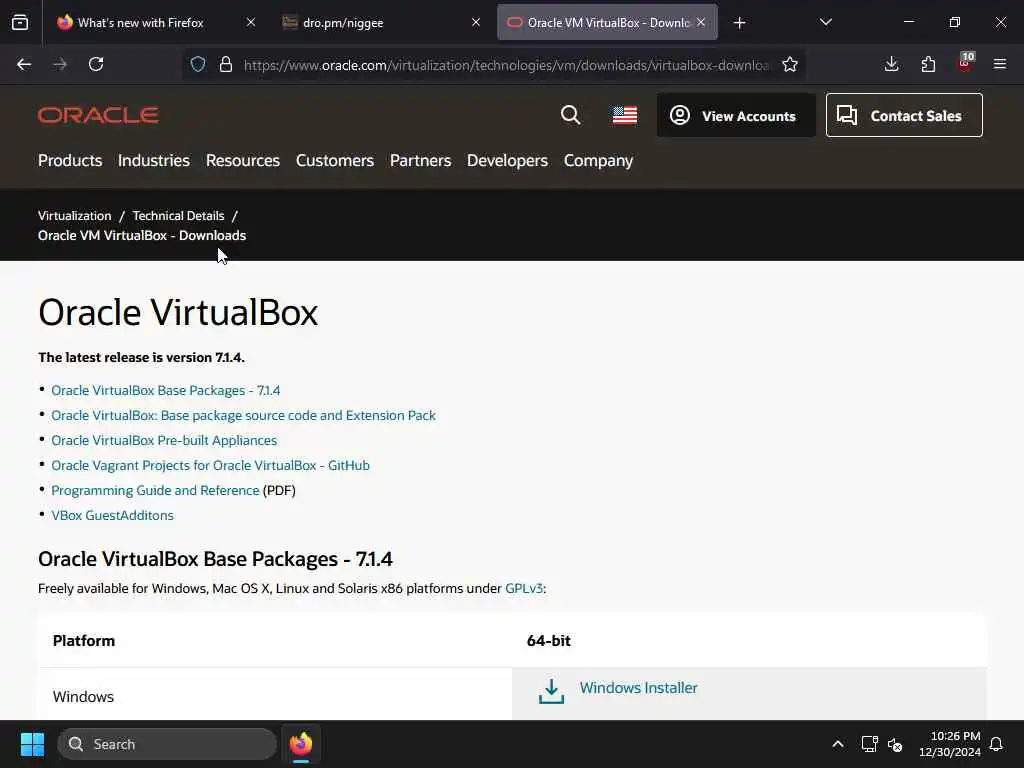Open Firefox View recent browsing icon
Viewport: 1024px width, 768px height.
(20, 22)
